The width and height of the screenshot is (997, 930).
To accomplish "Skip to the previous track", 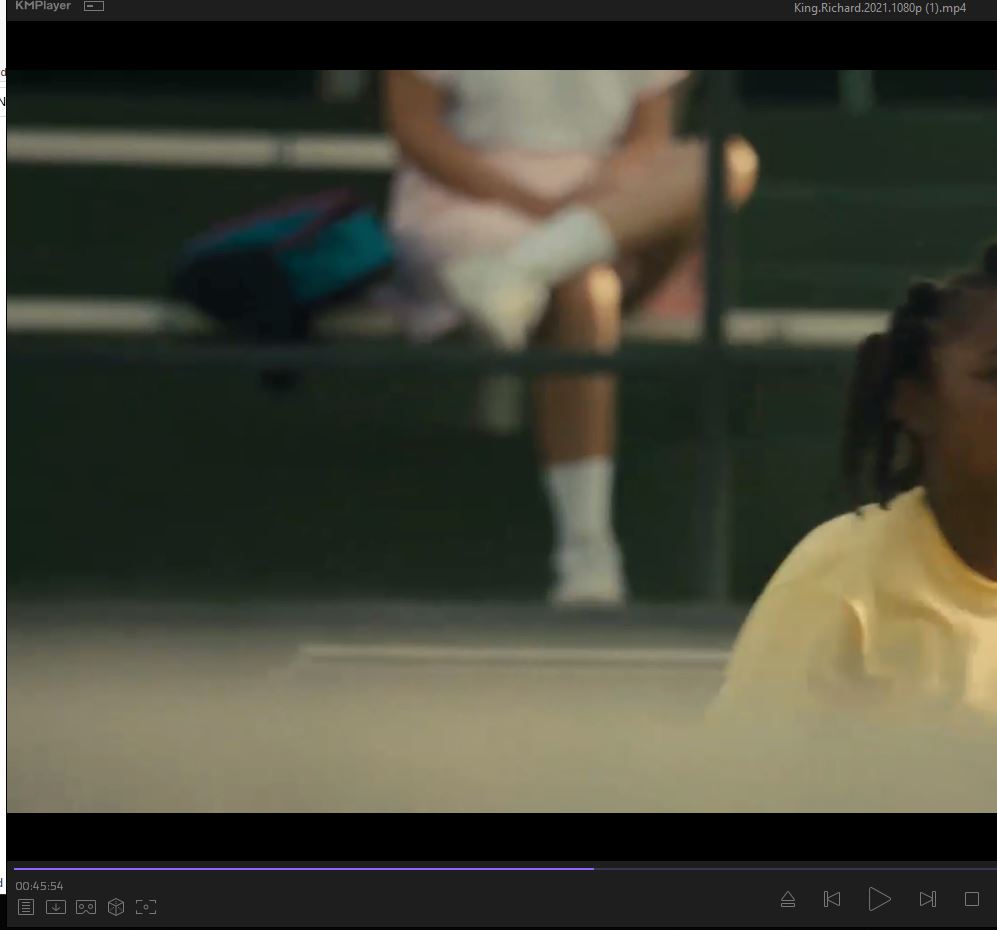I will tap(831, 899).
